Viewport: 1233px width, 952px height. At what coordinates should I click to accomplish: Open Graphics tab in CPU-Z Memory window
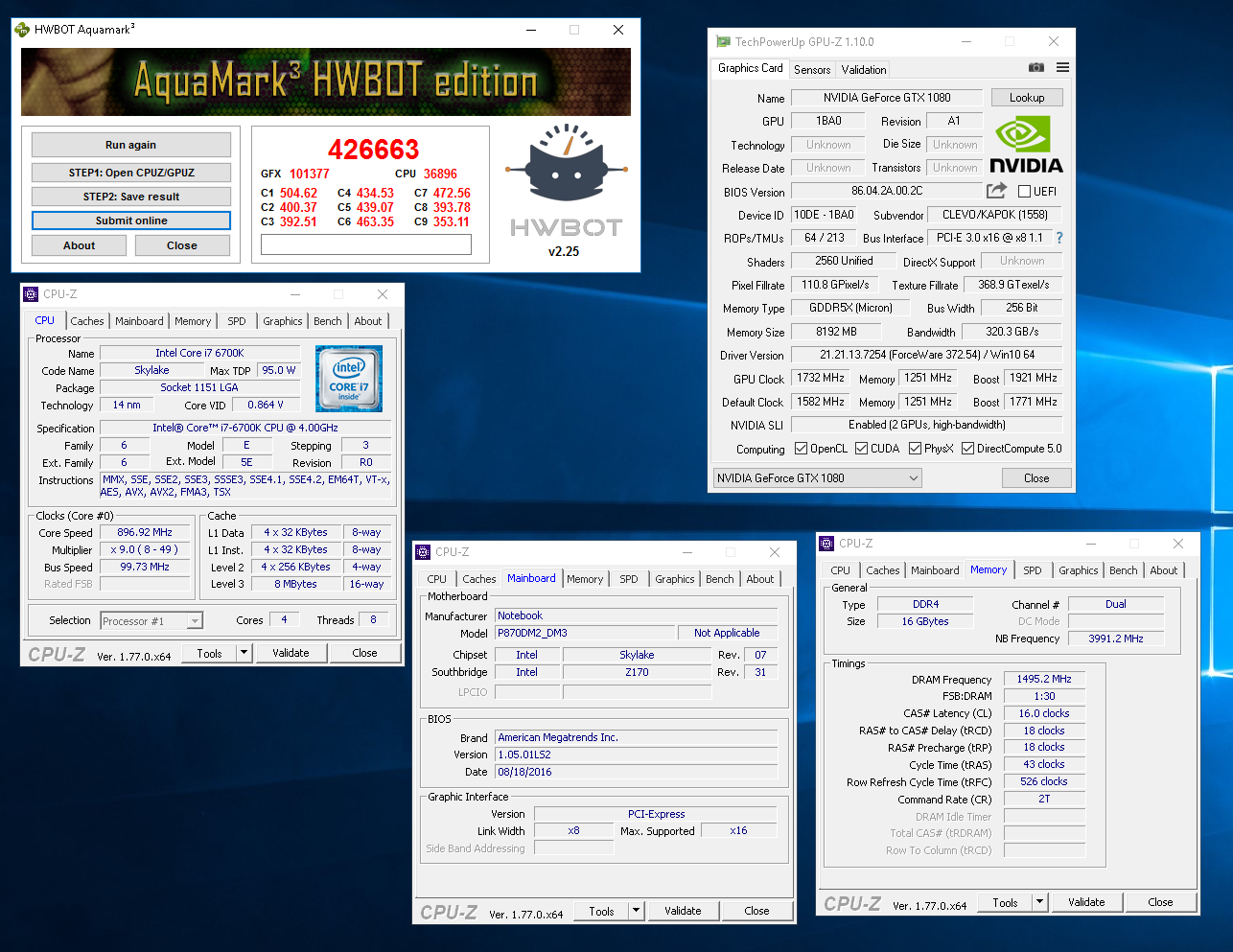tap(1079, 570)
